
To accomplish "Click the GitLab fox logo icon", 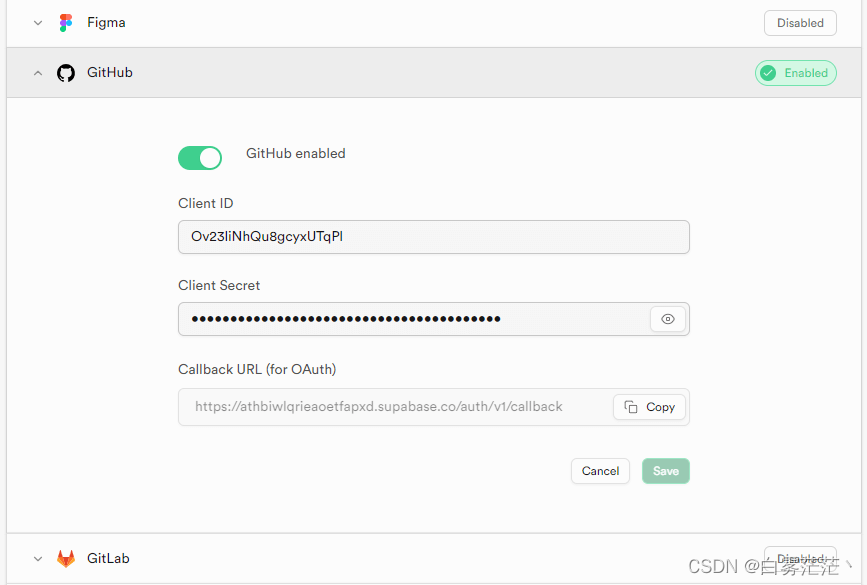I will pyautogui.click(x=65, y=558).
